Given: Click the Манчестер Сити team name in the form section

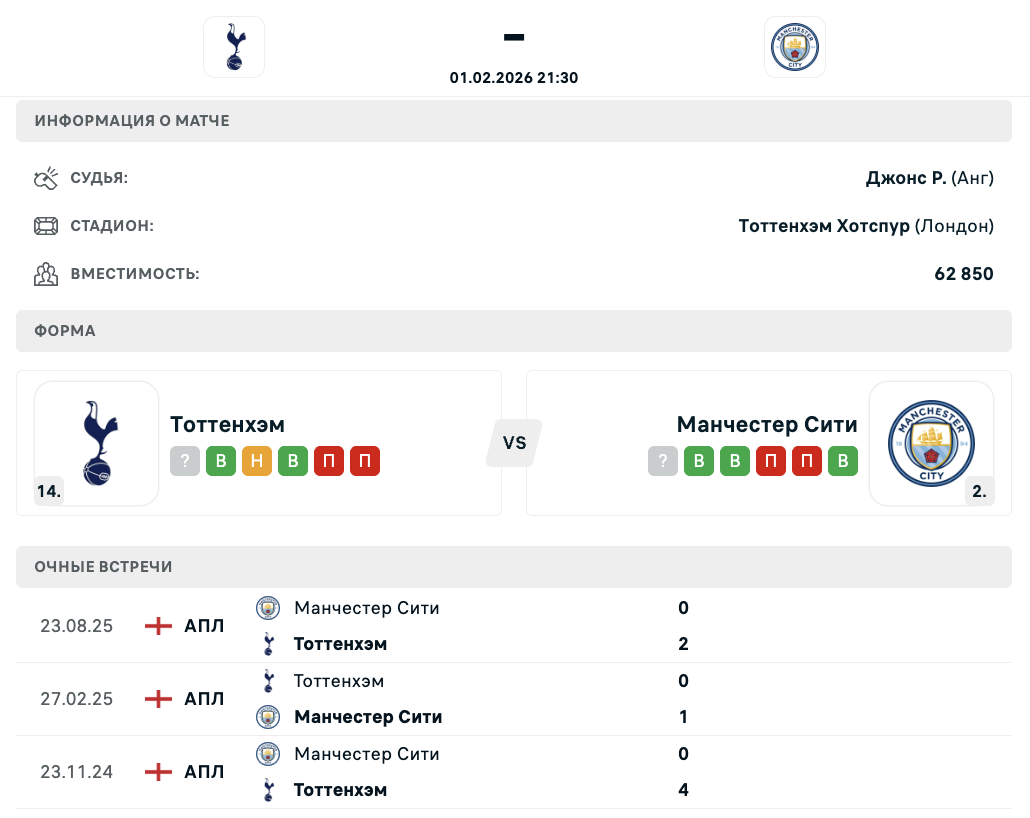Looking at the screenshot, I should (x=767, y=424).
